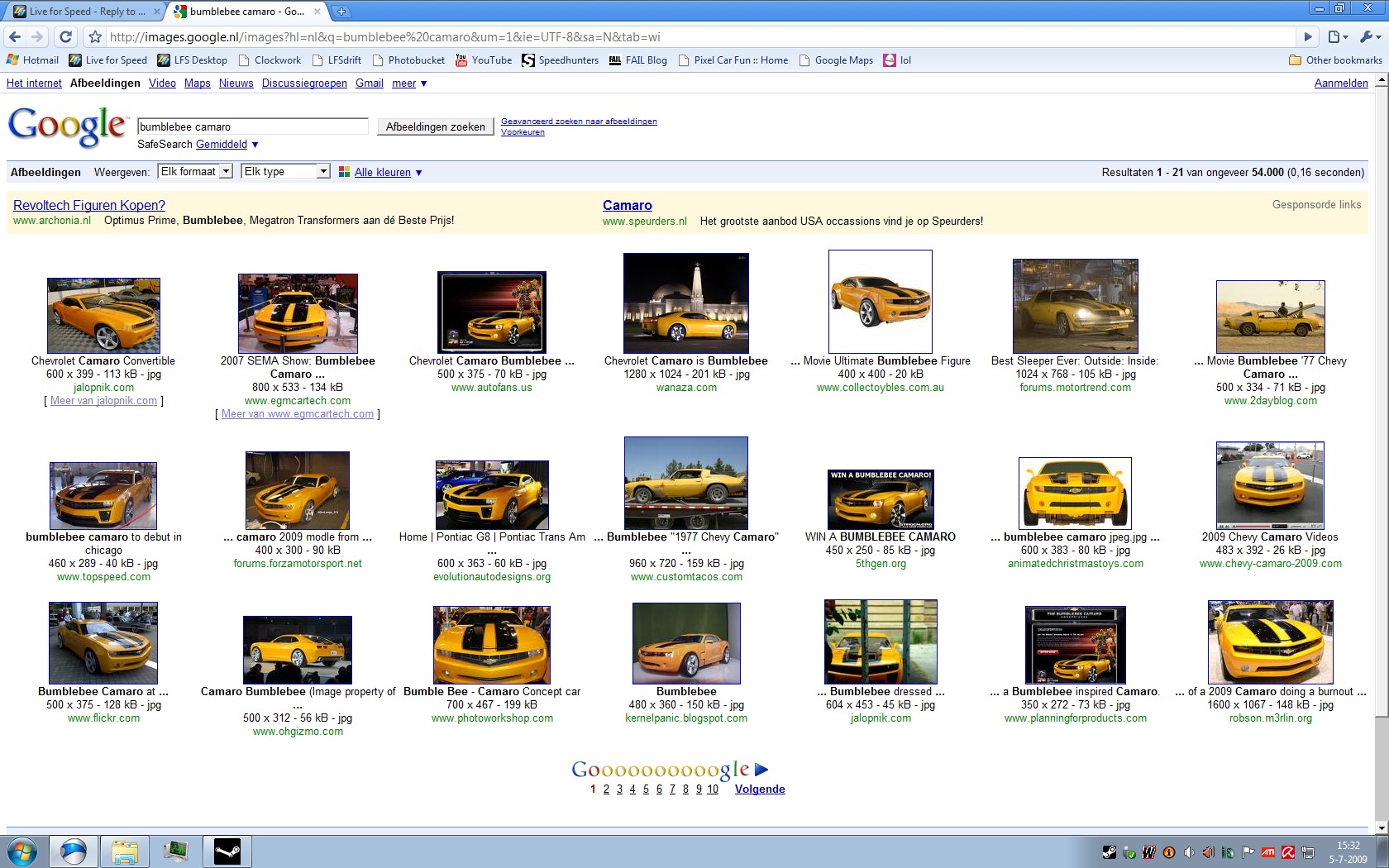Open a new browser tab

click(x=341, y=12)
